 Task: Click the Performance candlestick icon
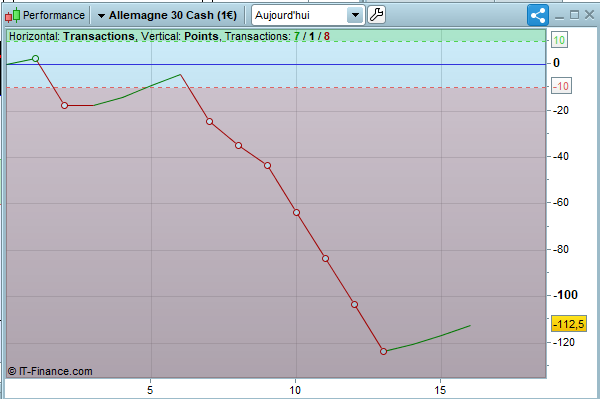12,15
